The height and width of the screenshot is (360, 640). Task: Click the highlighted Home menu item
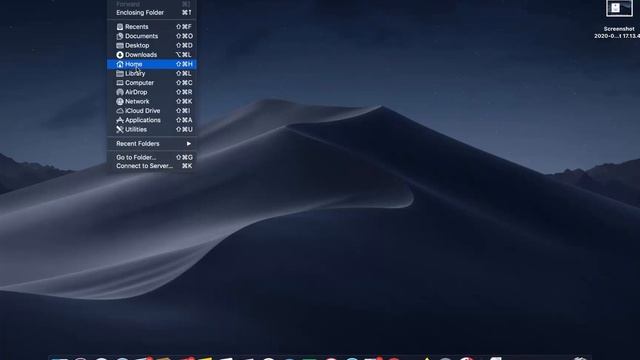point(152,64)
